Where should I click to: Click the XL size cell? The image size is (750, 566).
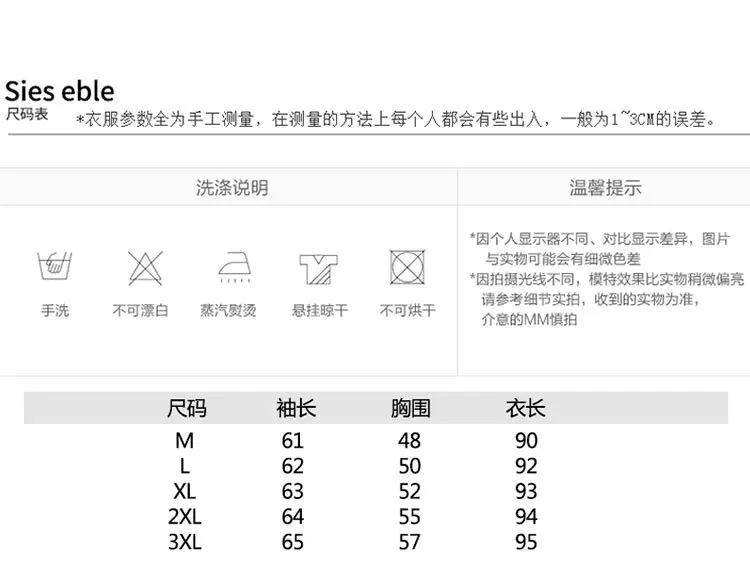pyautogui.click(x=185, y=491)
